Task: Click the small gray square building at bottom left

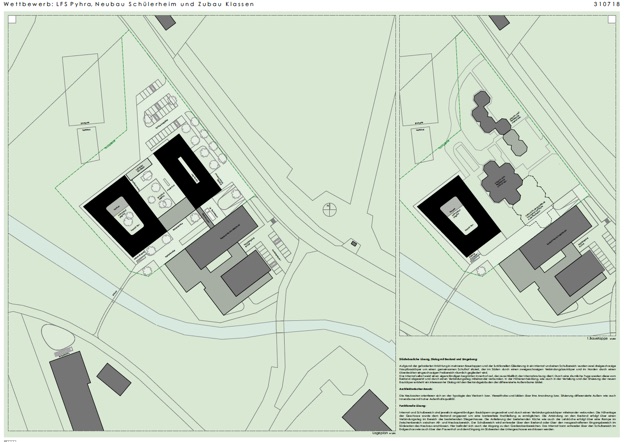Action: tap(114, 378)
